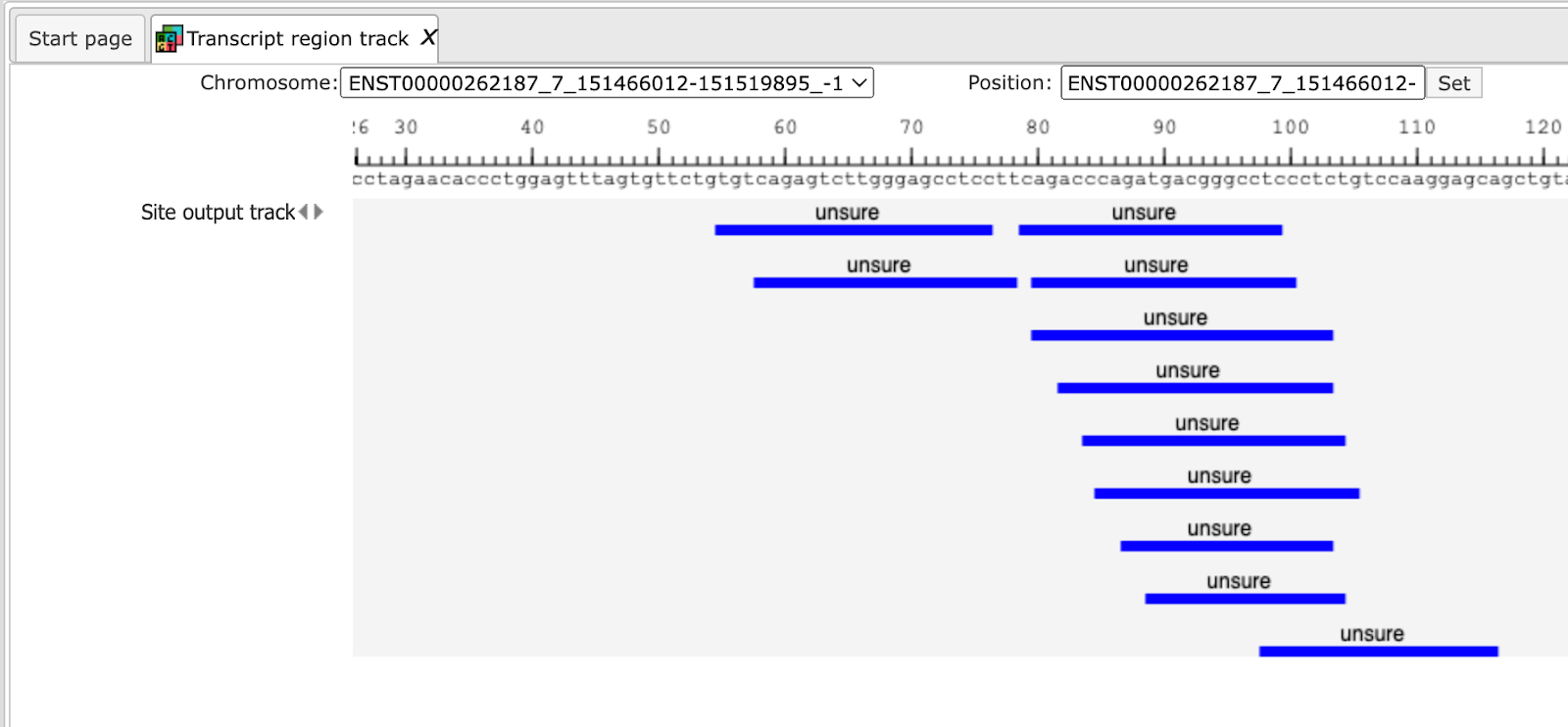Select the third-row unsure bar
Screen dimensions: 1568x727
pos(1182,336)
